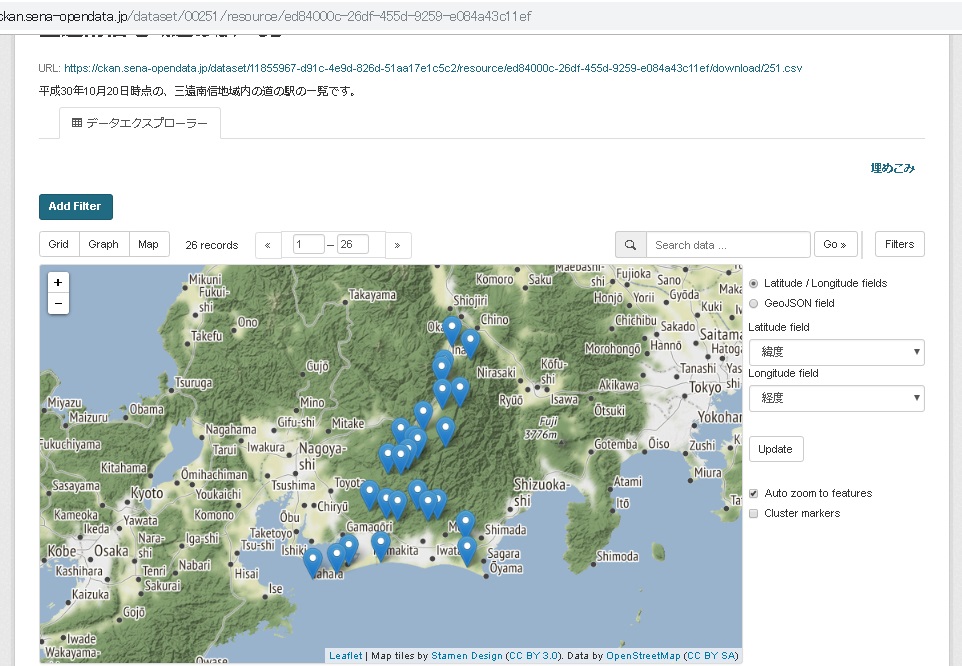Image resolution: width=962 pixels, height=666 pixels.
Task: Click the Search data input field
Action: (x=727, y=245)
